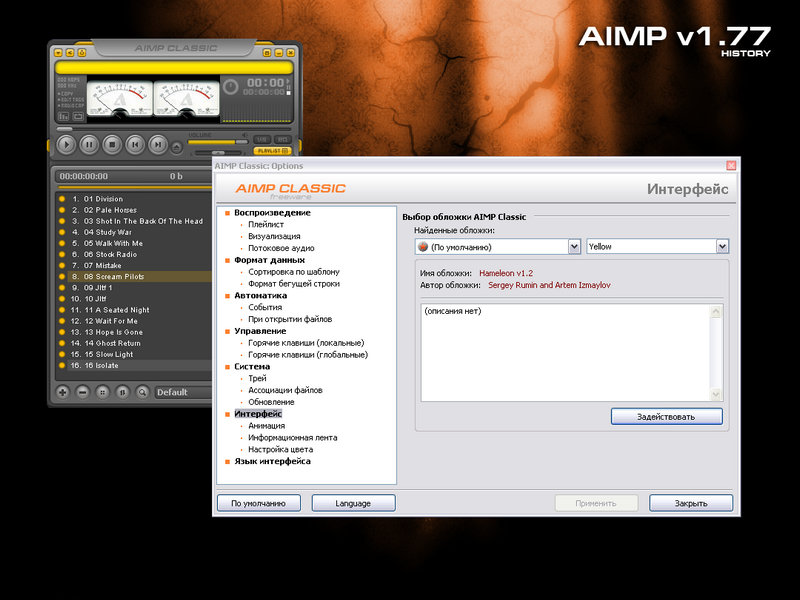Image resolution: width=800 pixels, height=600 pixels.
Task: Select Интерфейс in the options tree
Action: 258,414
